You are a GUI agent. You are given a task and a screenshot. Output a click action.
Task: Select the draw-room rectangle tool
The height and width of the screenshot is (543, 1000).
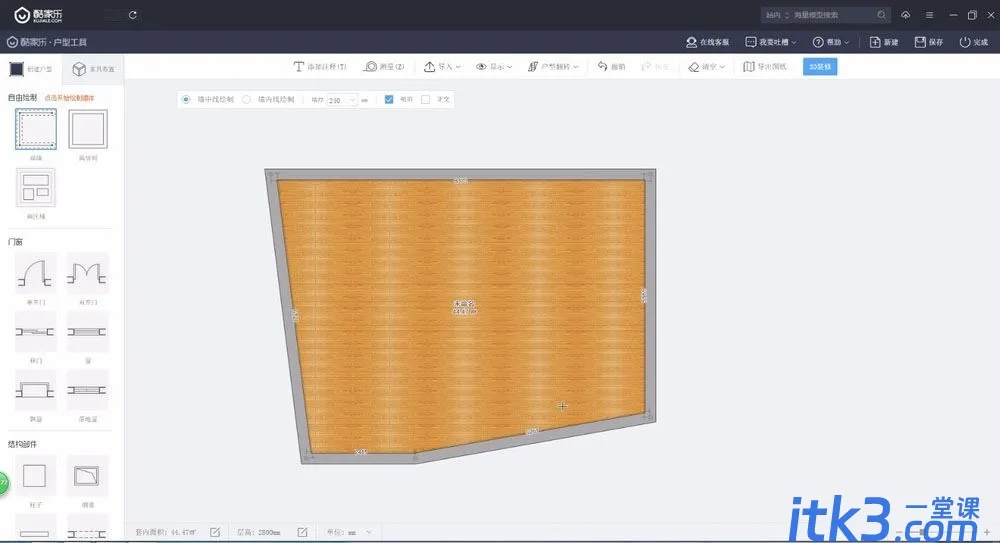88,129
